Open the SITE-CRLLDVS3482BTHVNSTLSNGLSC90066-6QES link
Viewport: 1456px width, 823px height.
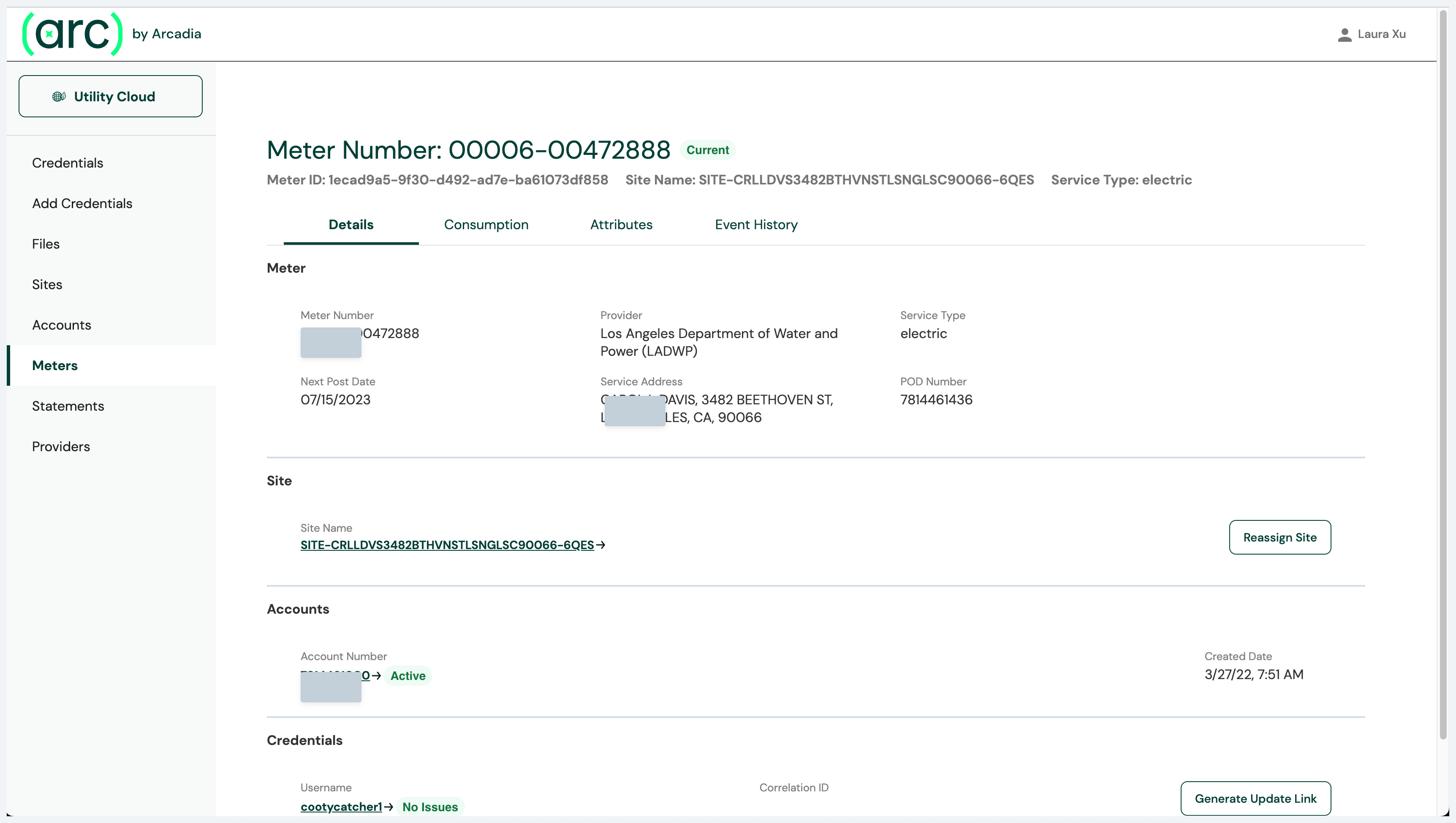pos(447,545)
